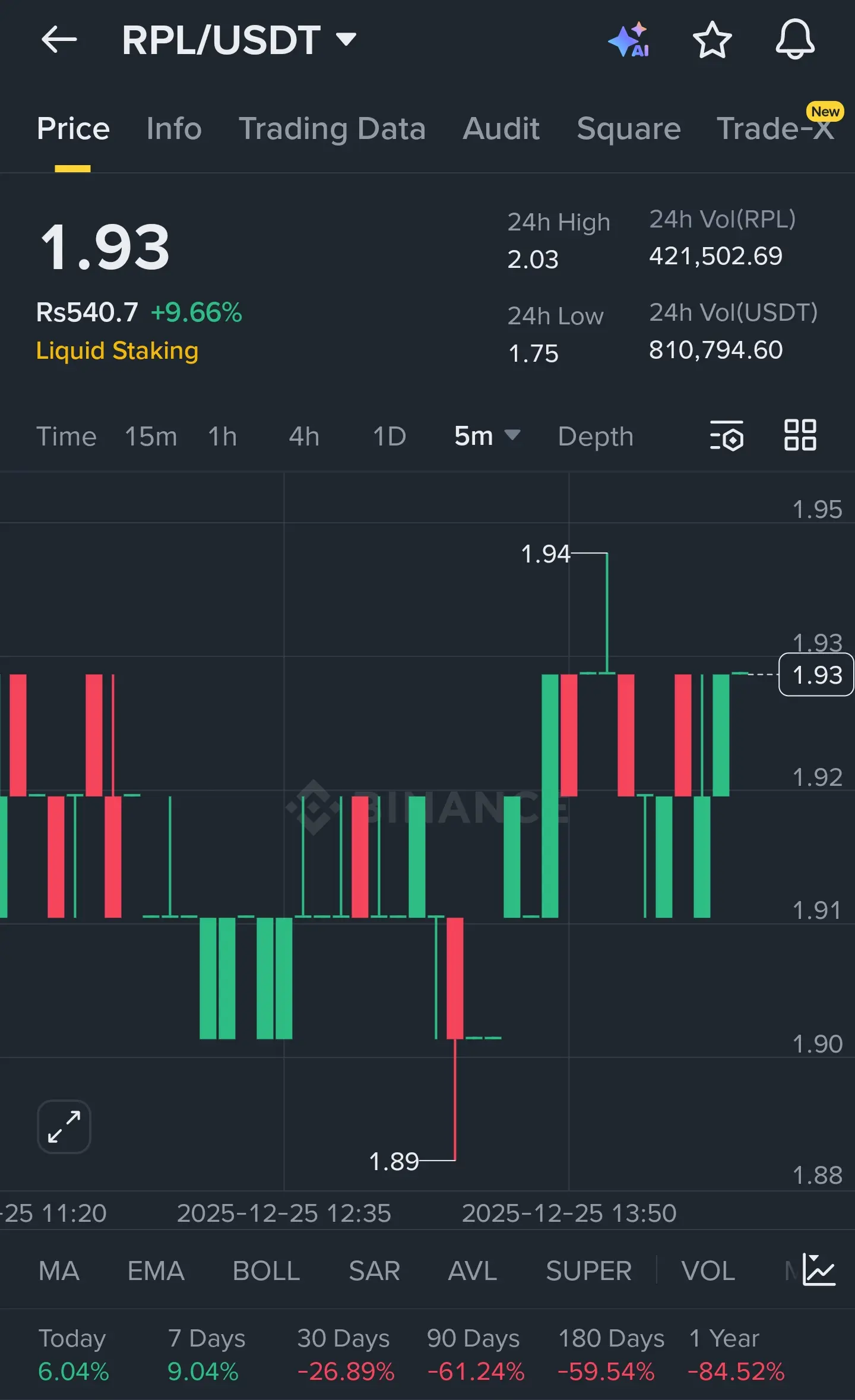Tap the back arrow icon
Viewport: 855px width, 1400px height.
[x=59, y=40]
